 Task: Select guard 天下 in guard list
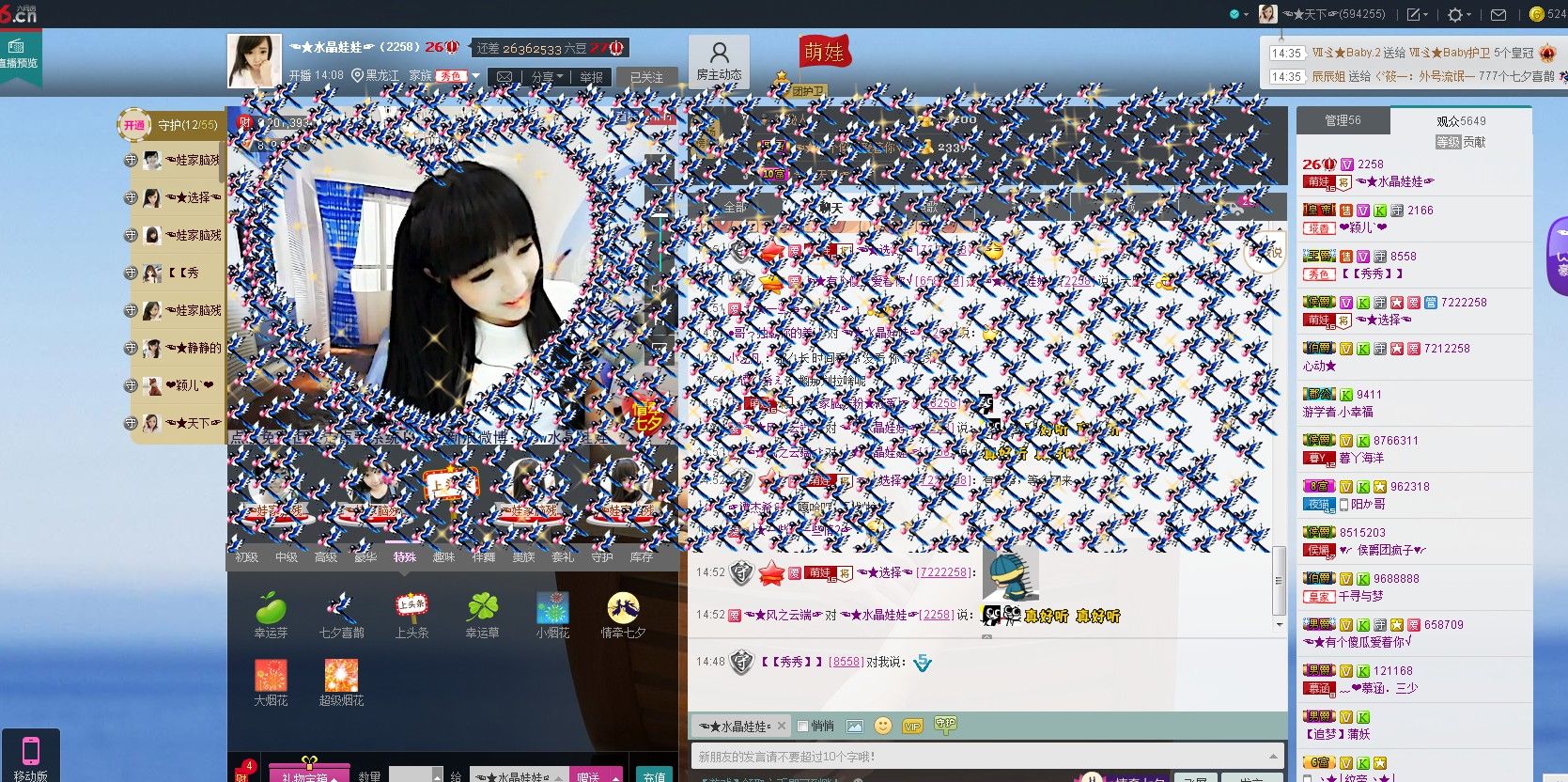pos(179,423)
